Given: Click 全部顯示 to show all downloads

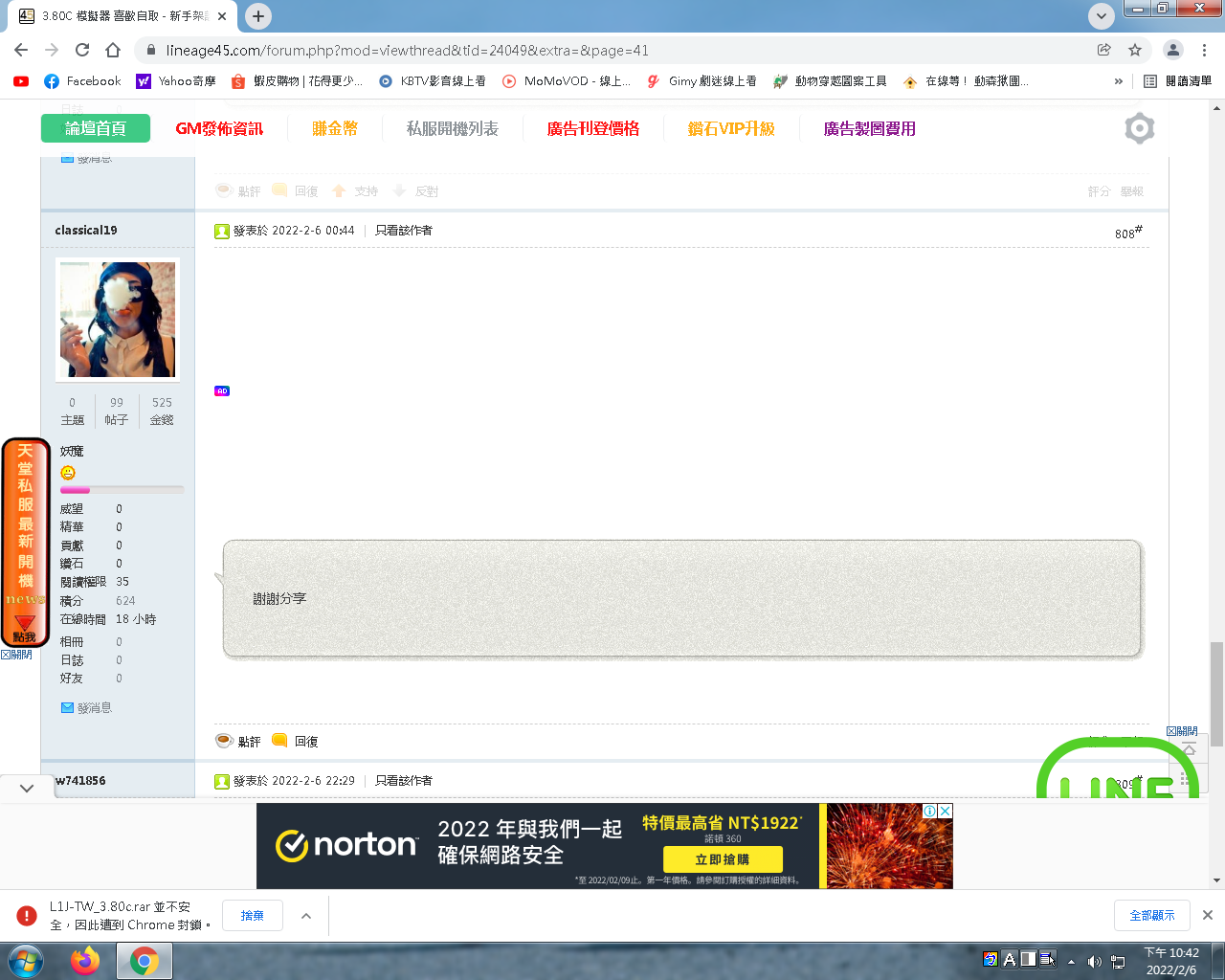Looking at the screenshot, I should pos(1152,916).
